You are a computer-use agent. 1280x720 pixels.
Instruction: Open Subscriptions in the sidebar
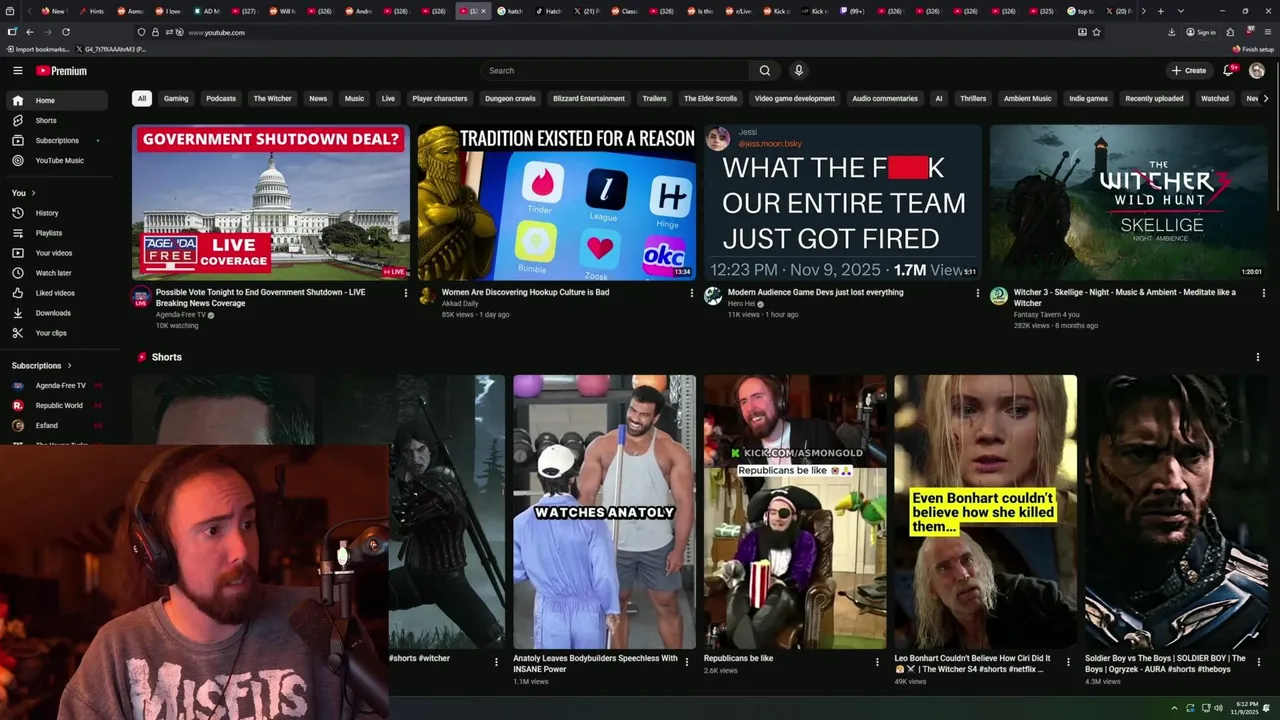56,140
